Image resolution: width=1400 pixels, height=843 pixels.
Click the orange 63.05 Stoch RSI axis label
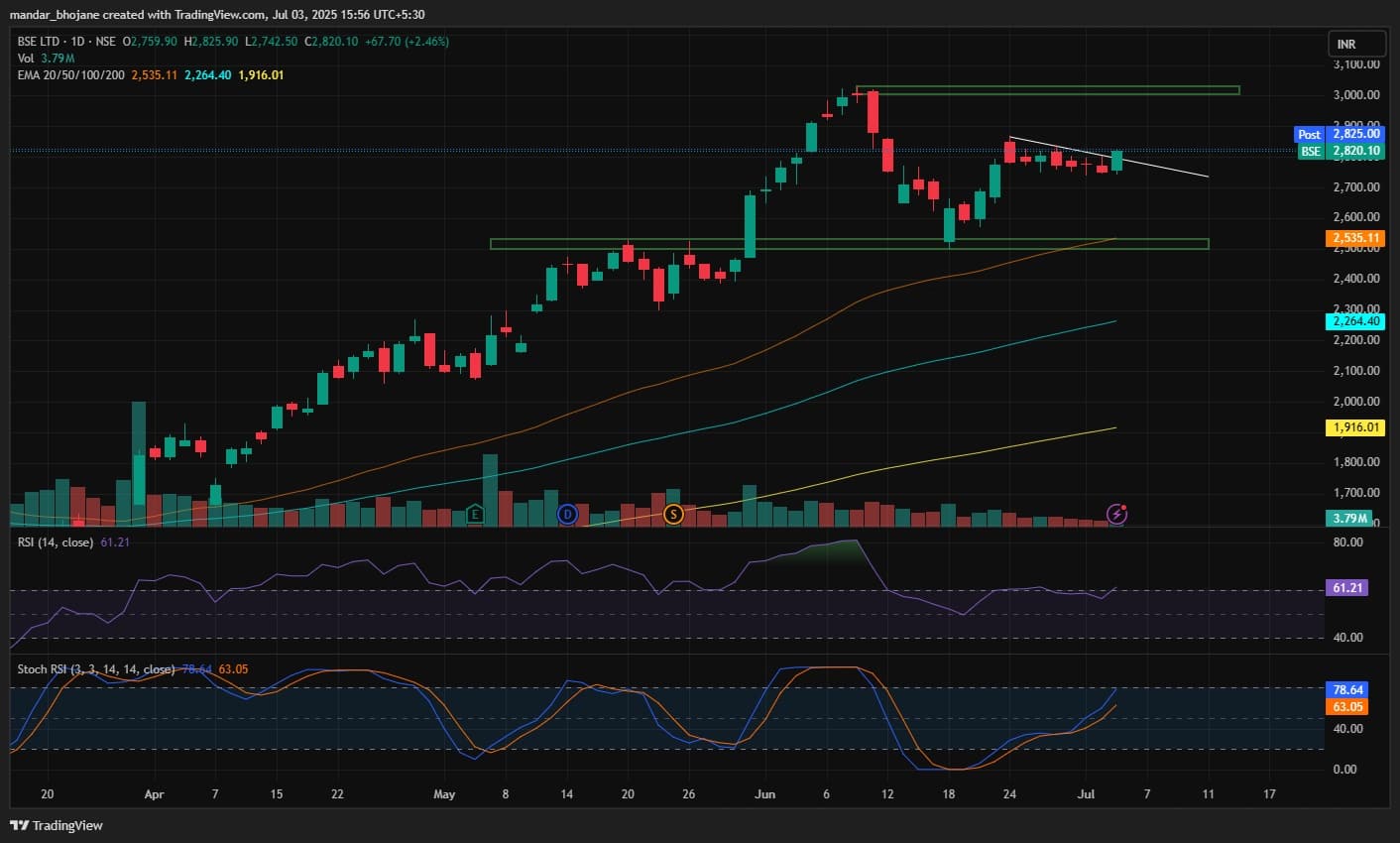(x=1346, y=707)
